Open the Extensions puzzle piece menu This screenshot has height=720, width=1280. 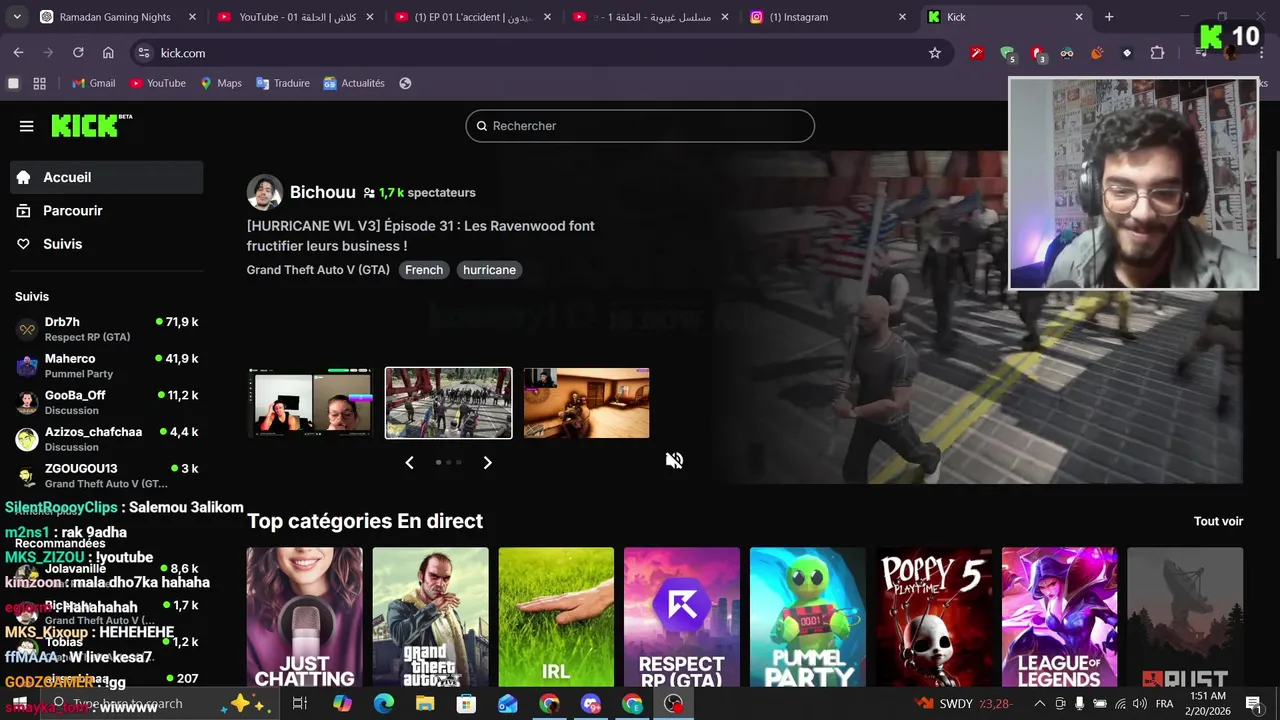click(x=1157, y=53)
